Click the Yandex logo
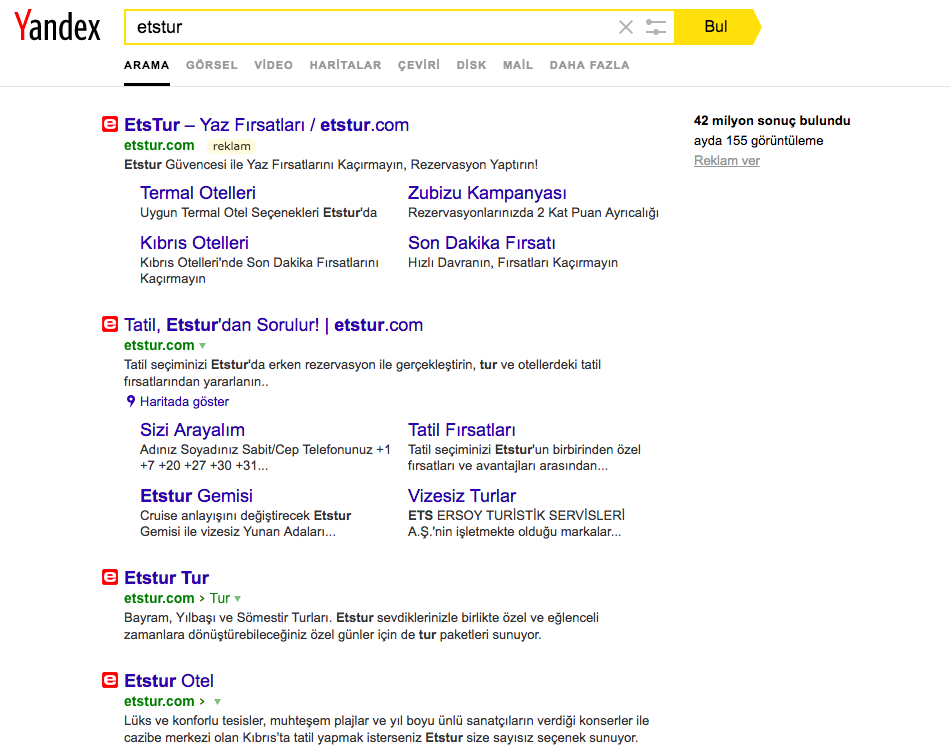Image resolution: width=950 pixels, height=756 pixels. [58, 26]
